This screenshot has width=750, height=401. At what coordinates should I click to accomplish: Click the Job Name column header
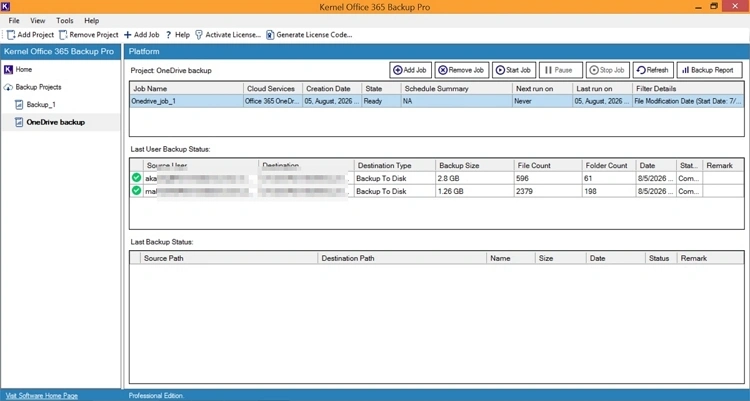click(x=187, y=89)
